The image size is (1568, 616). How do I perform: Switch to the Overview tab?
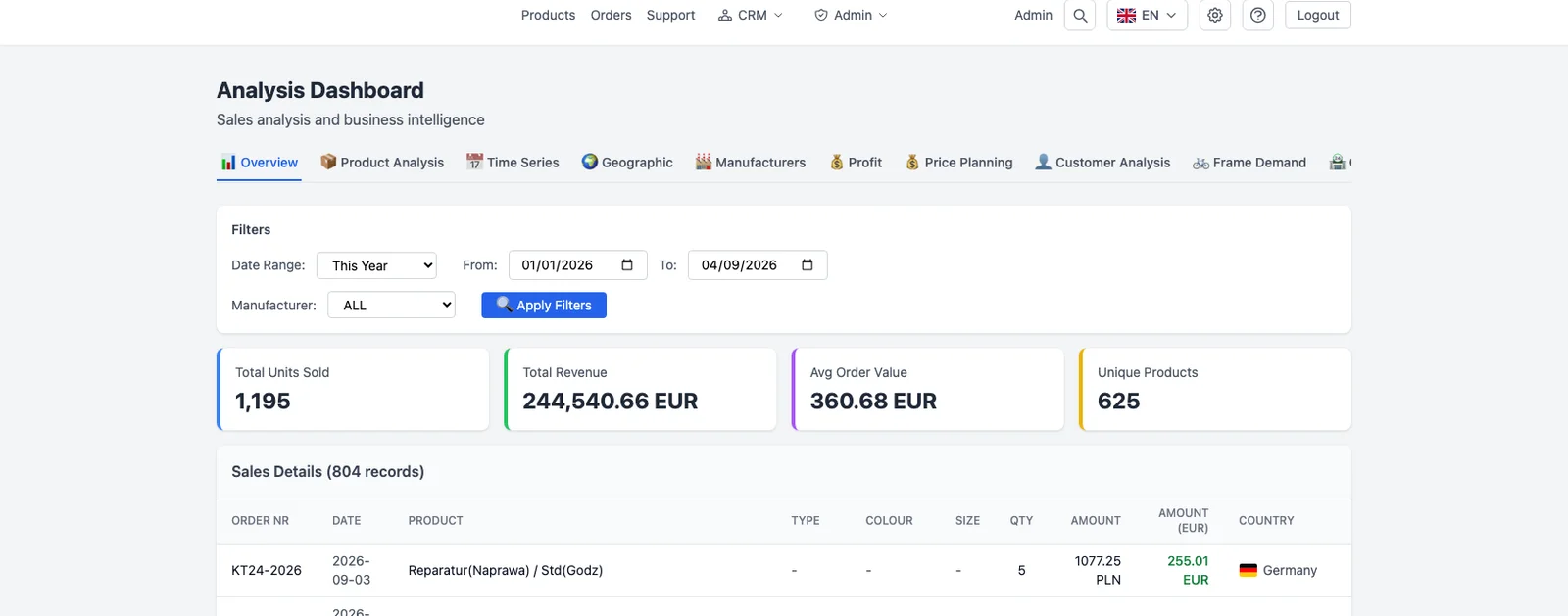[x=260, y=163]
